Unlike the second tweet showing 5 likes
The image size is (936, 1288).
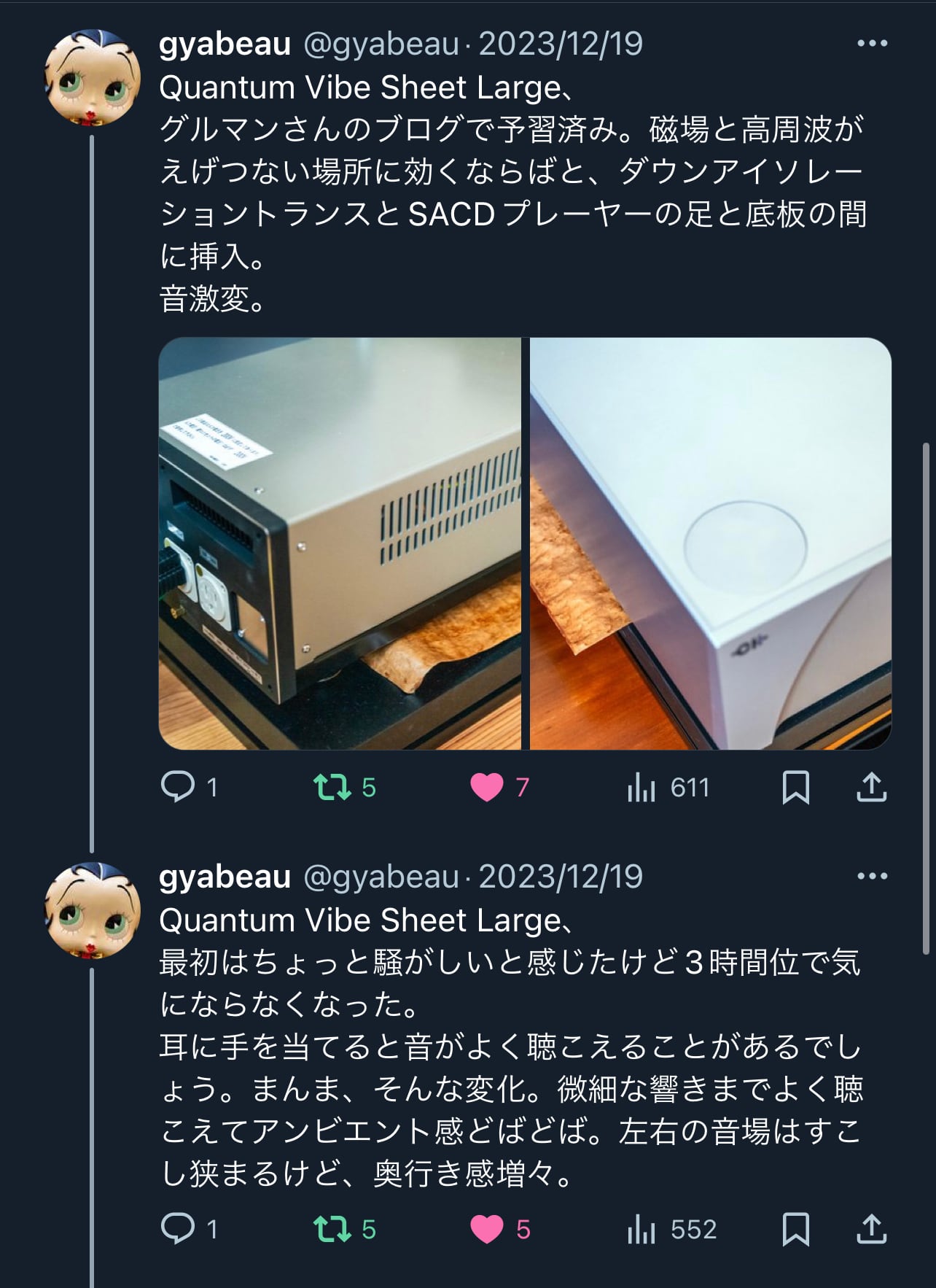487,1230
